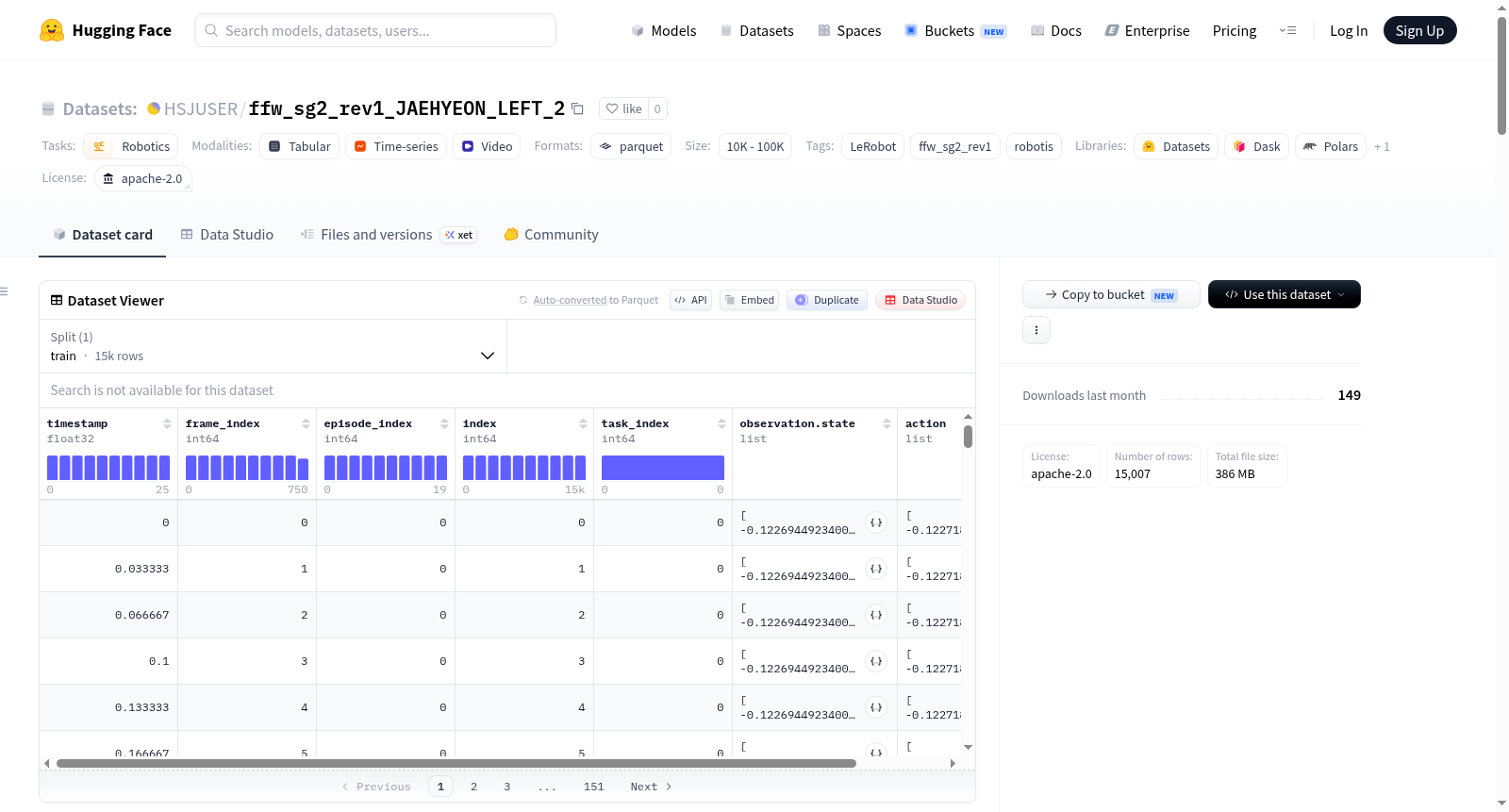Viewport: 1509px width, 812px height.
Task: Click the Hugging Face logo icon
Action: pyautogui.click(x=52, y=30)
